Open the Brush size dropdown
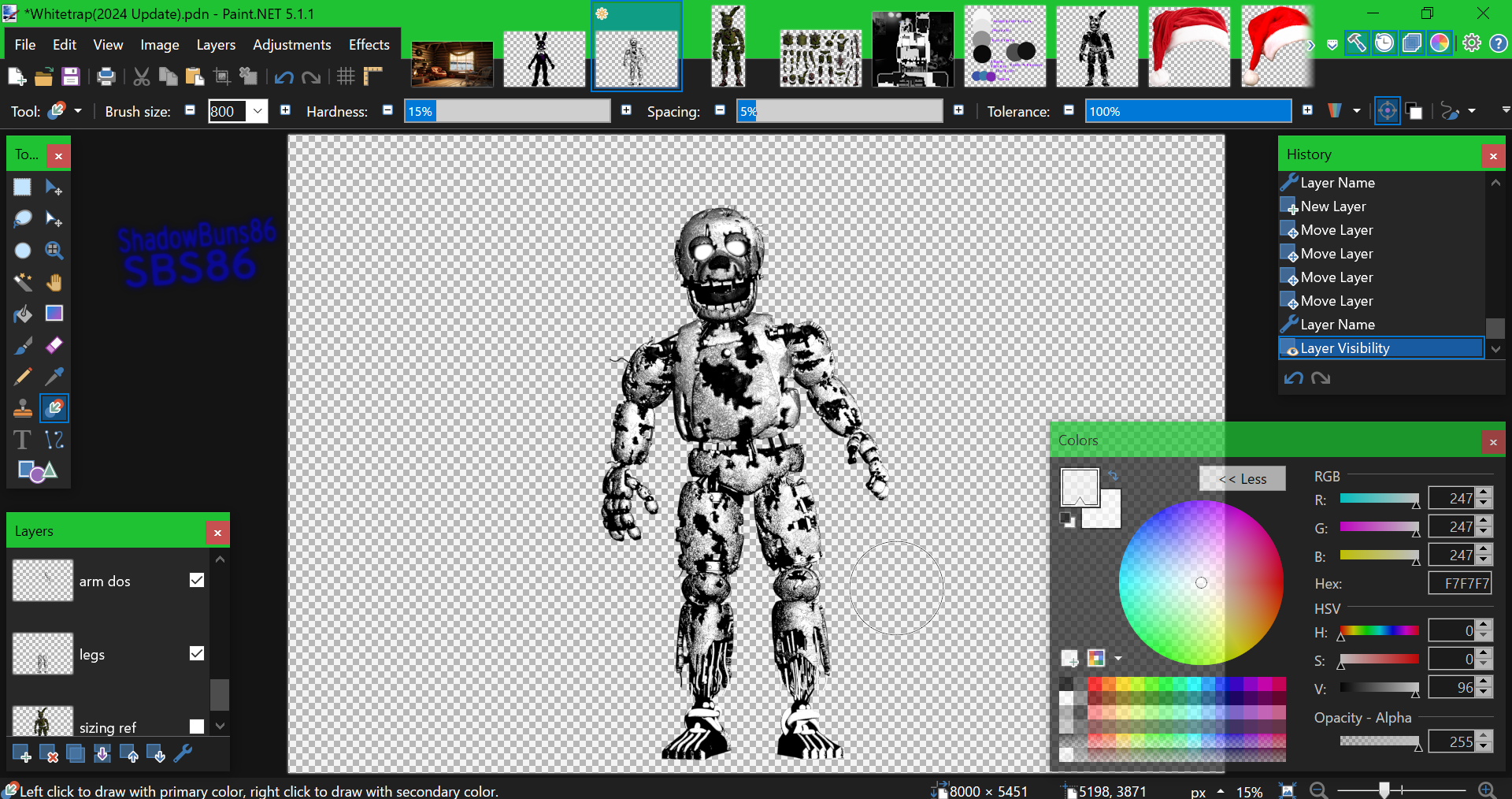The image size is (1512, 799). [x=258, y=111]
